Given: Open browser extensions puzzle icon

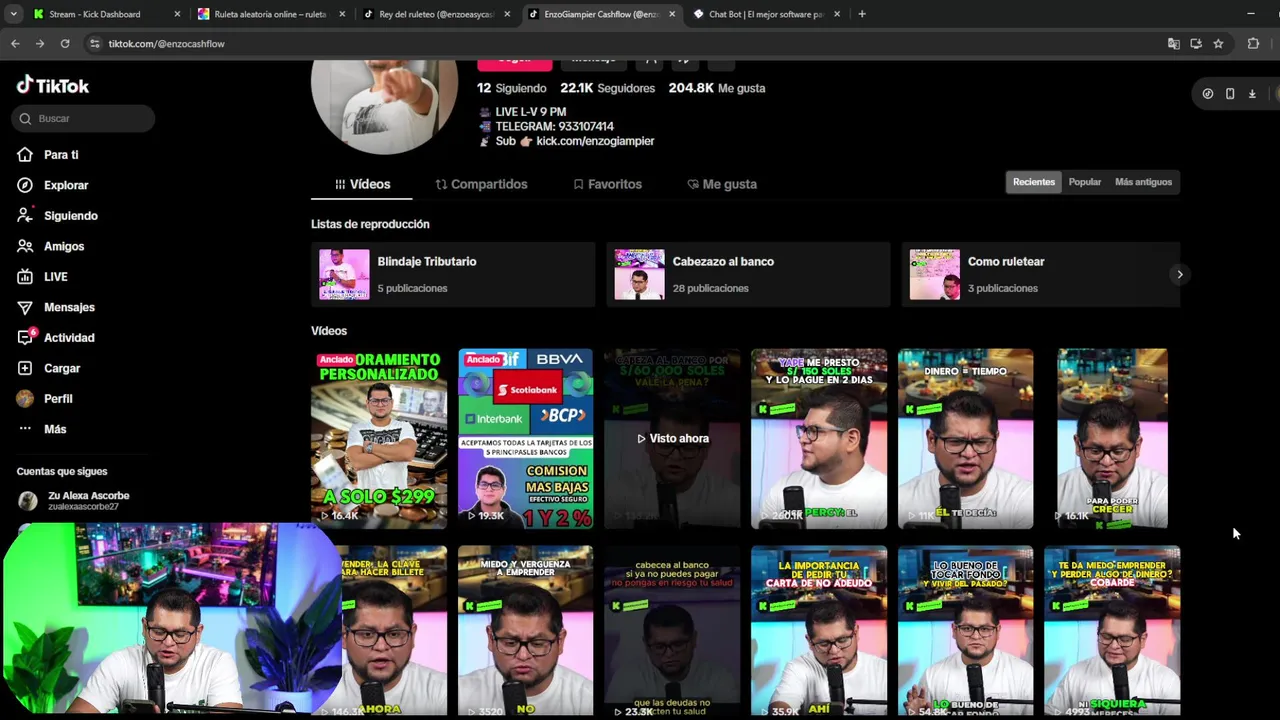Looking at the screenshot, I should coord(1253,44).
